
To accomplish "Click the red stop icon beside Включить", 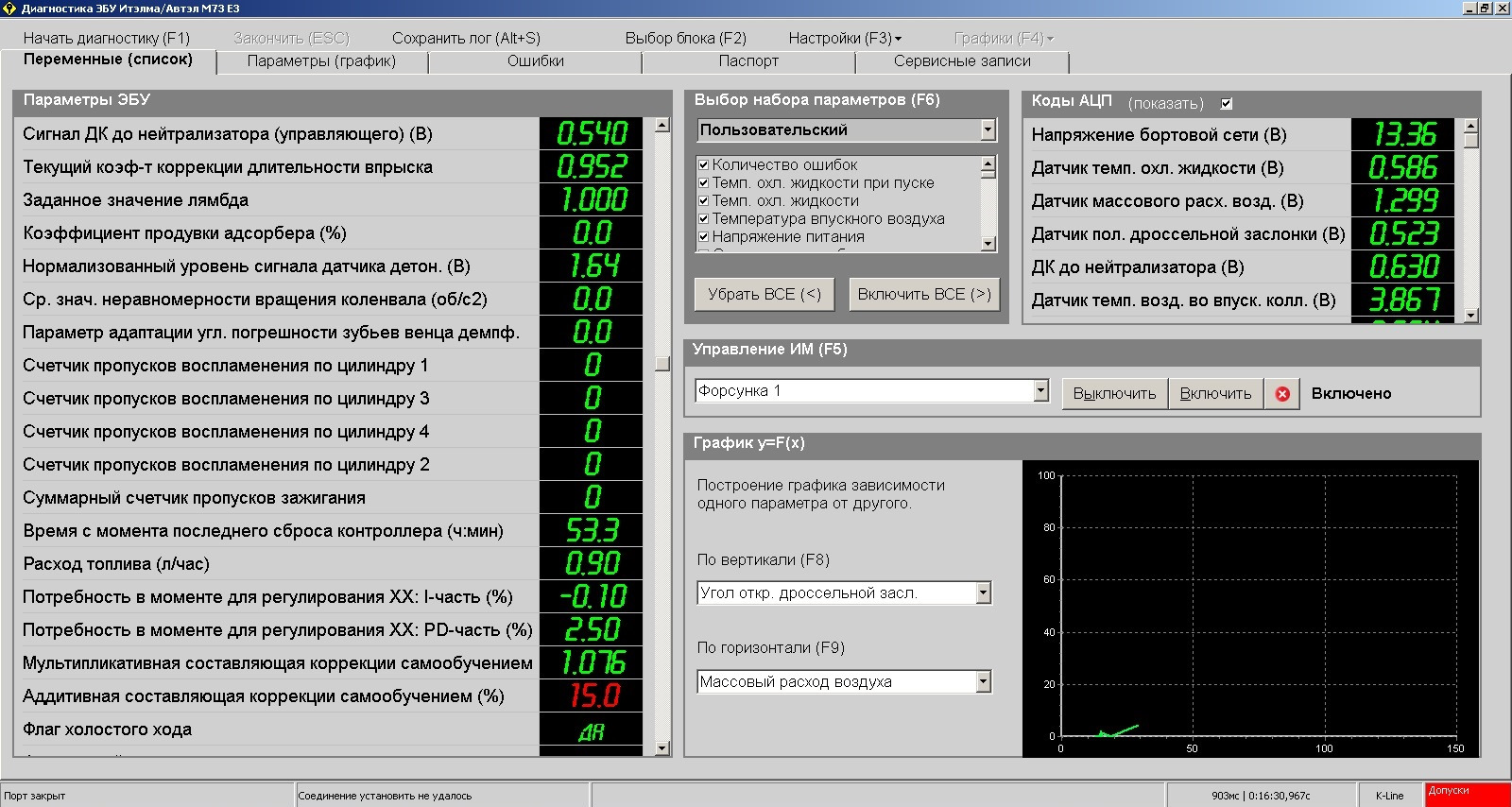I will coord(1282,394).
